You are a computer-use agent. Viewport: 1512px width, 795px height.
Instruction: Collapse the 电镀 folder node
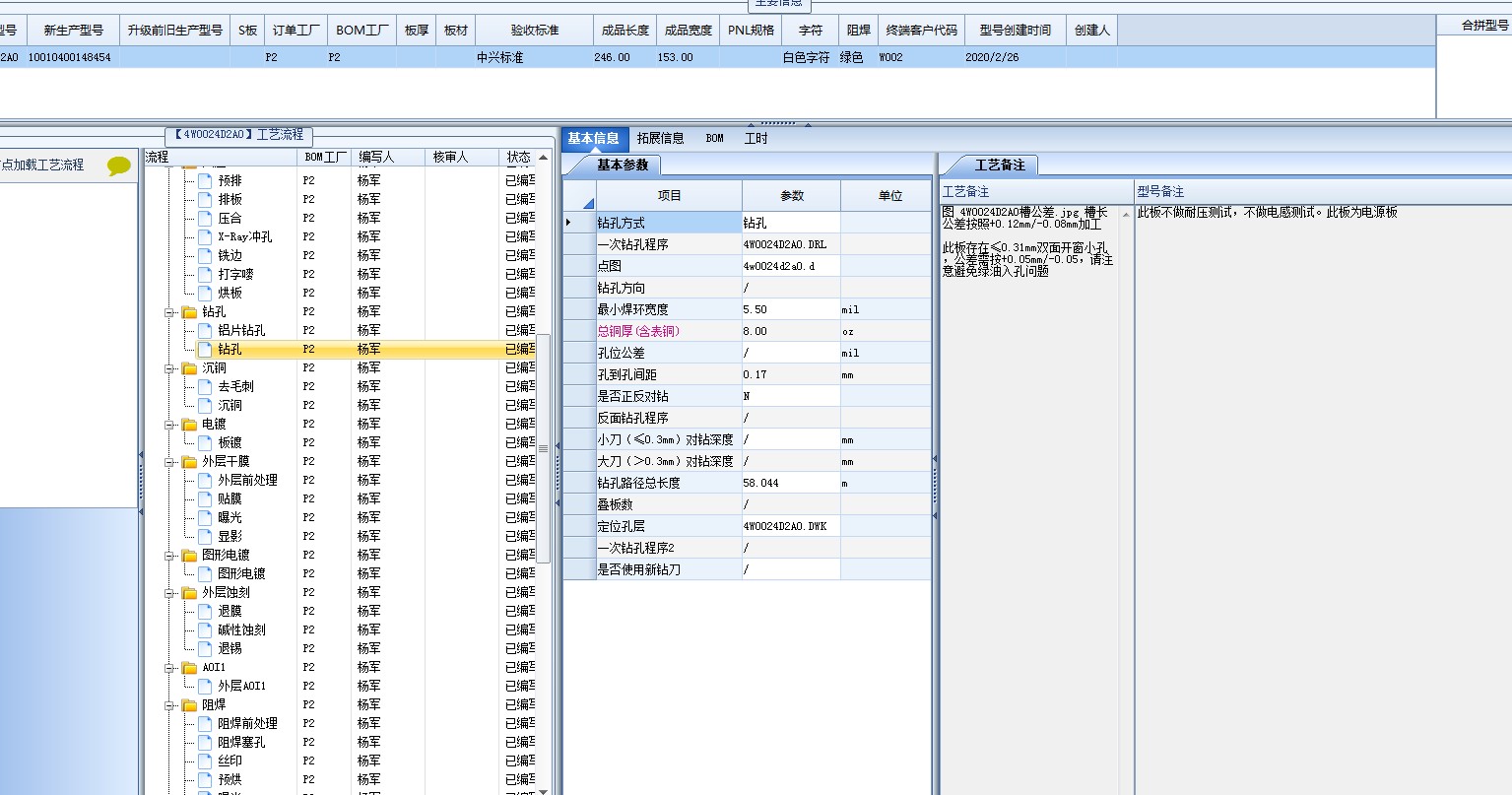169,425
